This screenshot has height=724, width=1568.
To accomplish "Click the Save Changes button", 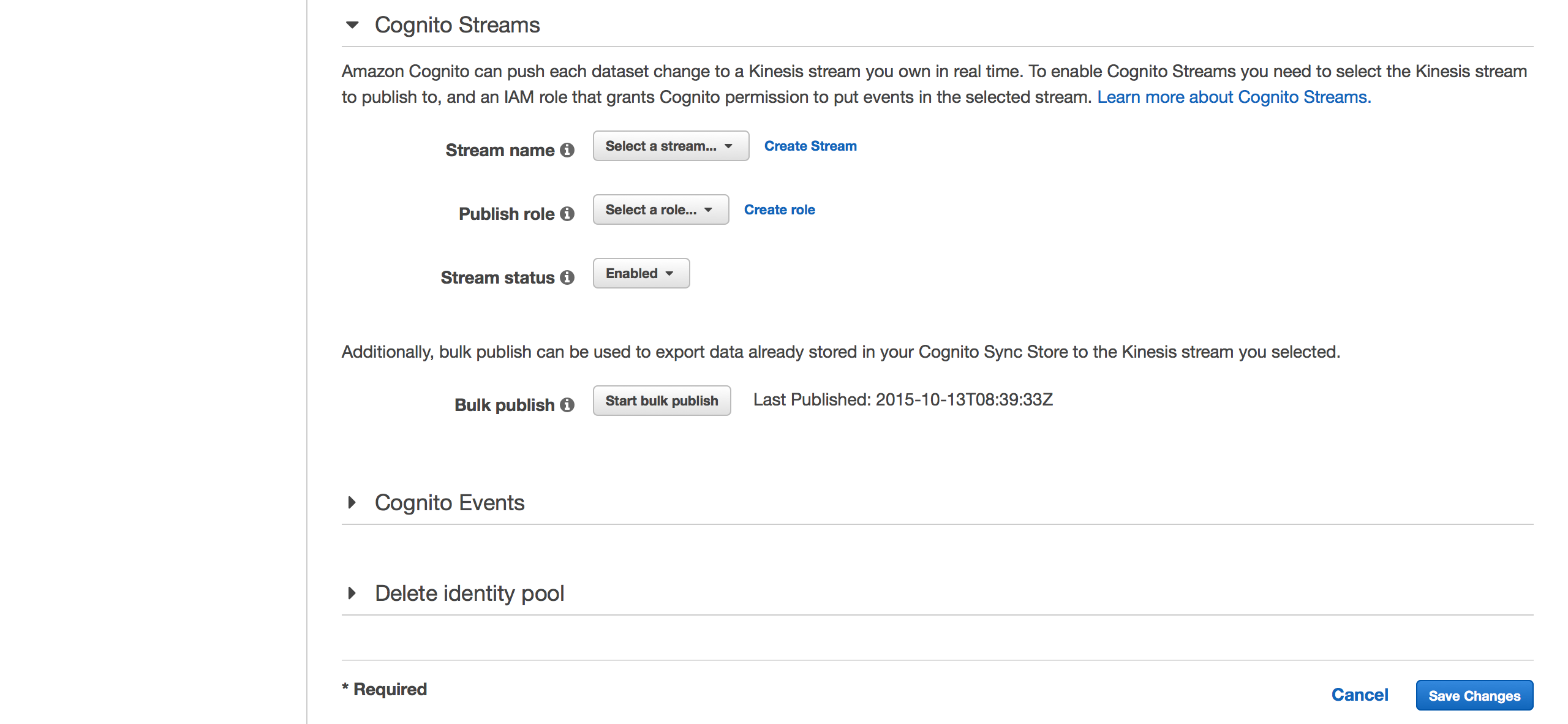I will click(1474, 695).
